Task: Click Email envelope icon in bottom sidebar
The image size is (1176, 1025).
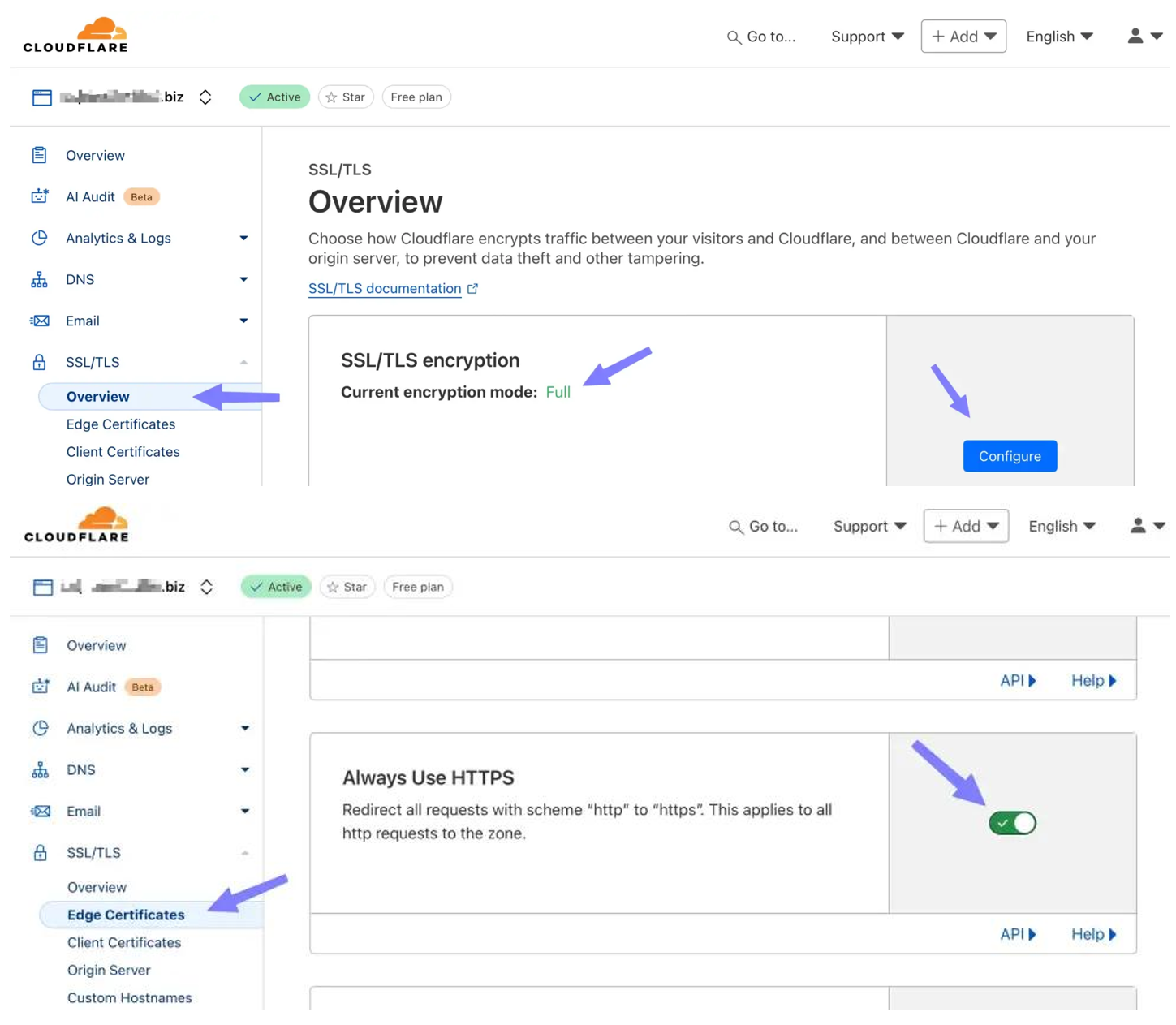Action: click(40, 811)
